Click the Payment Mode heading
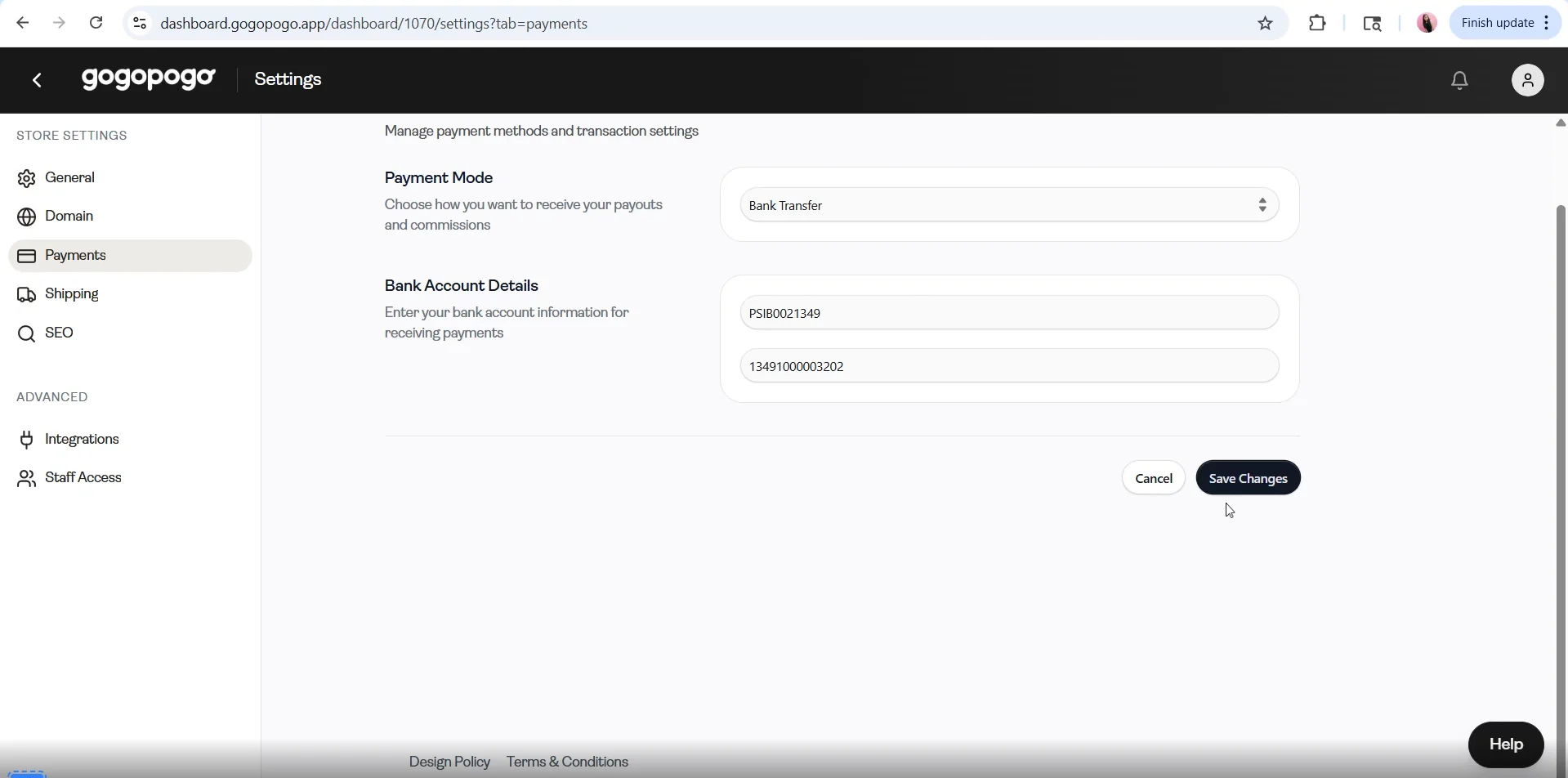This screenshot has width=1568, height=778. coord(439,178)
